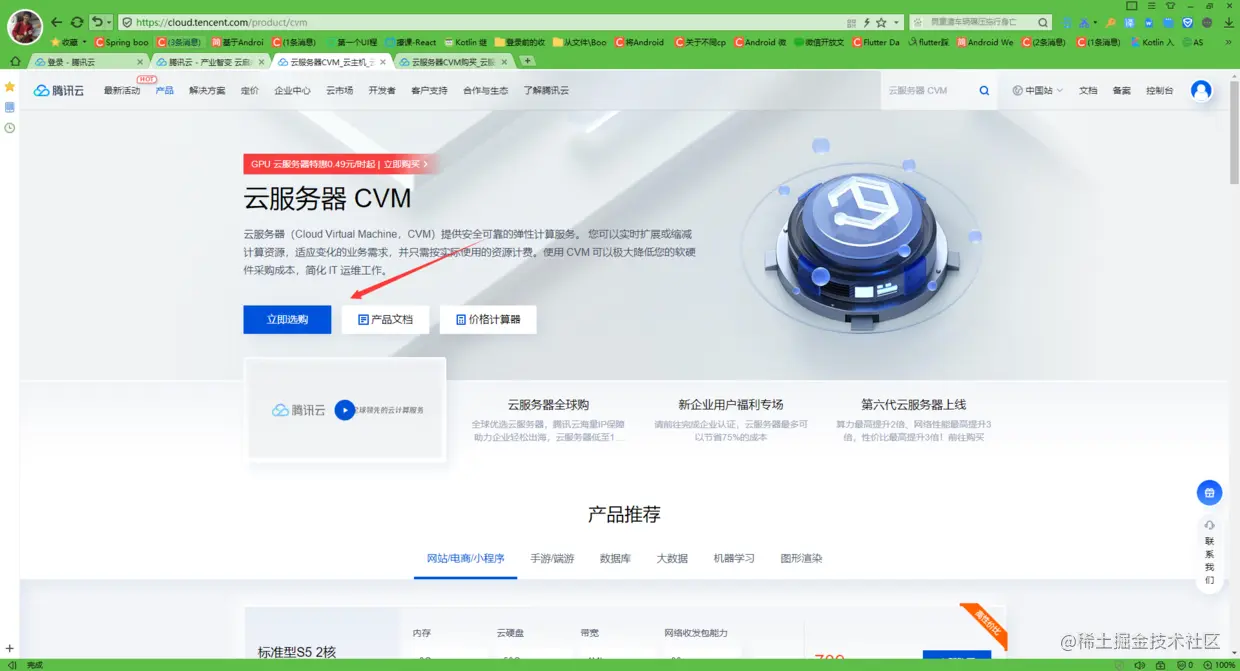Open 云市场 in navigation
Screen dimensions: 1240x671
(x=339, y=90)
